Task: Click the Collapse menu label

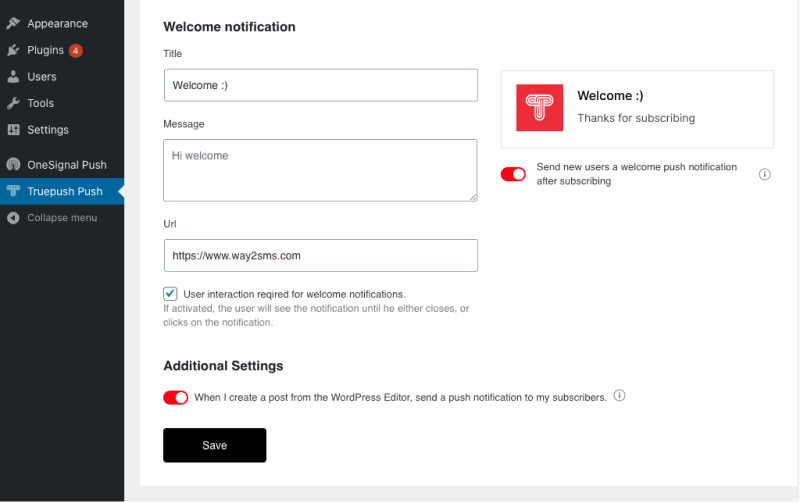Action: (62, 218)
